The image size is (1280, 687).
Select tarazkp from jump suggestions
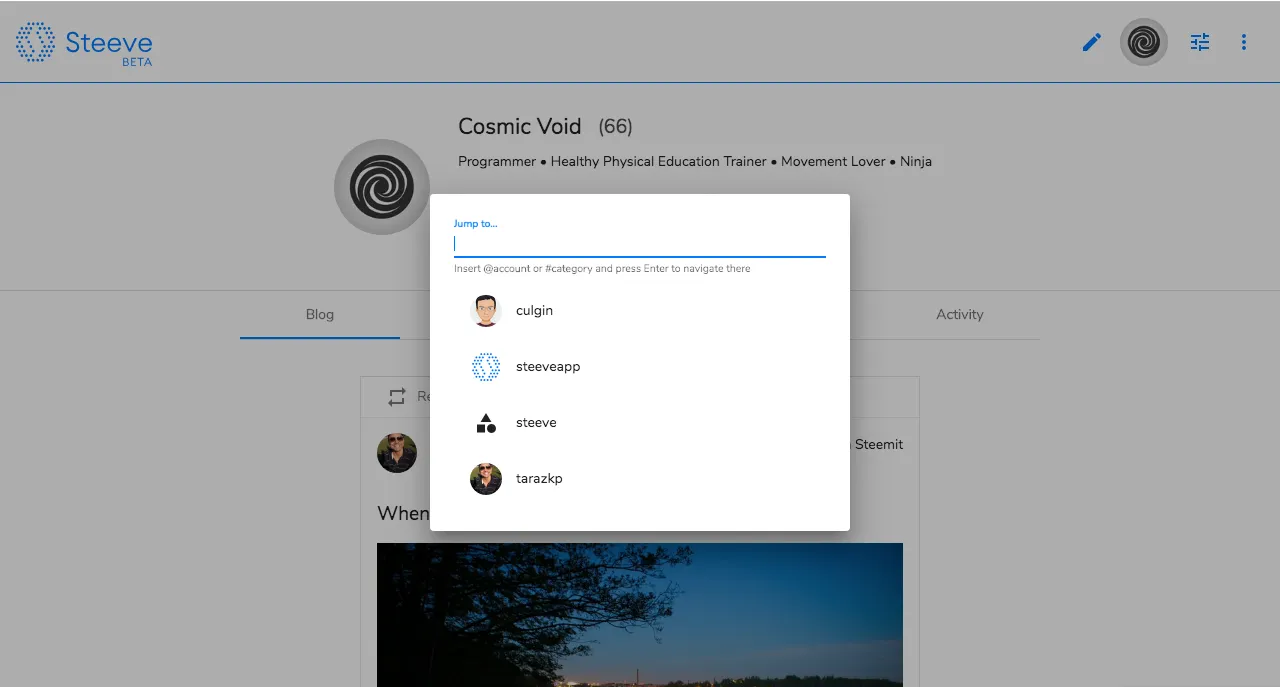point(640,479)
